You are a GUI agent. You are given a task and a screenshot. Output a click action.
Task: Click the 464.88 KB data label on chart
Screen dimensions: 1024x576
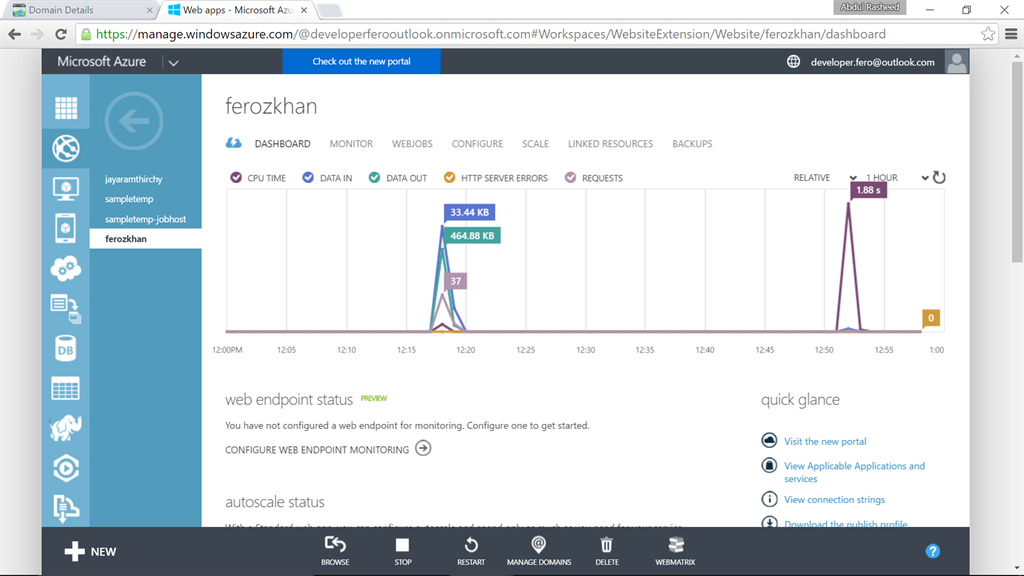click(472, 236)
